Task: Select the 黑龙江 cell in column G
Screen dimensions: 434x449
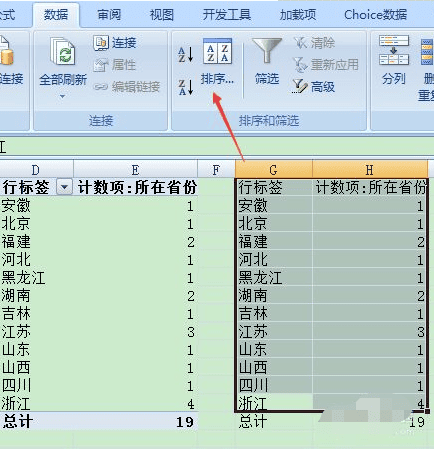Action: 274,277
